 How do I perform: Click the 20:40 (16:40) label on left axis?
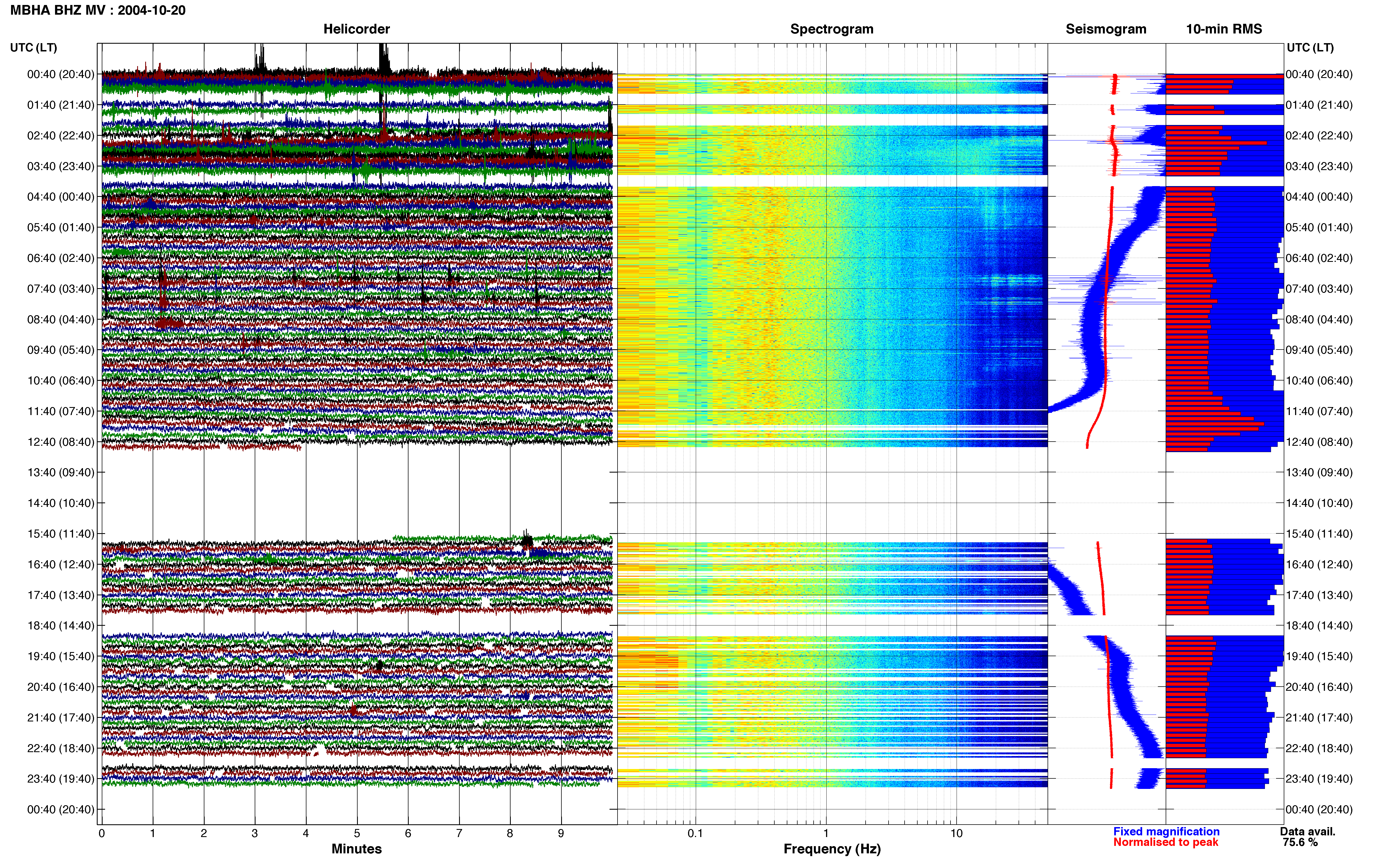60,687
